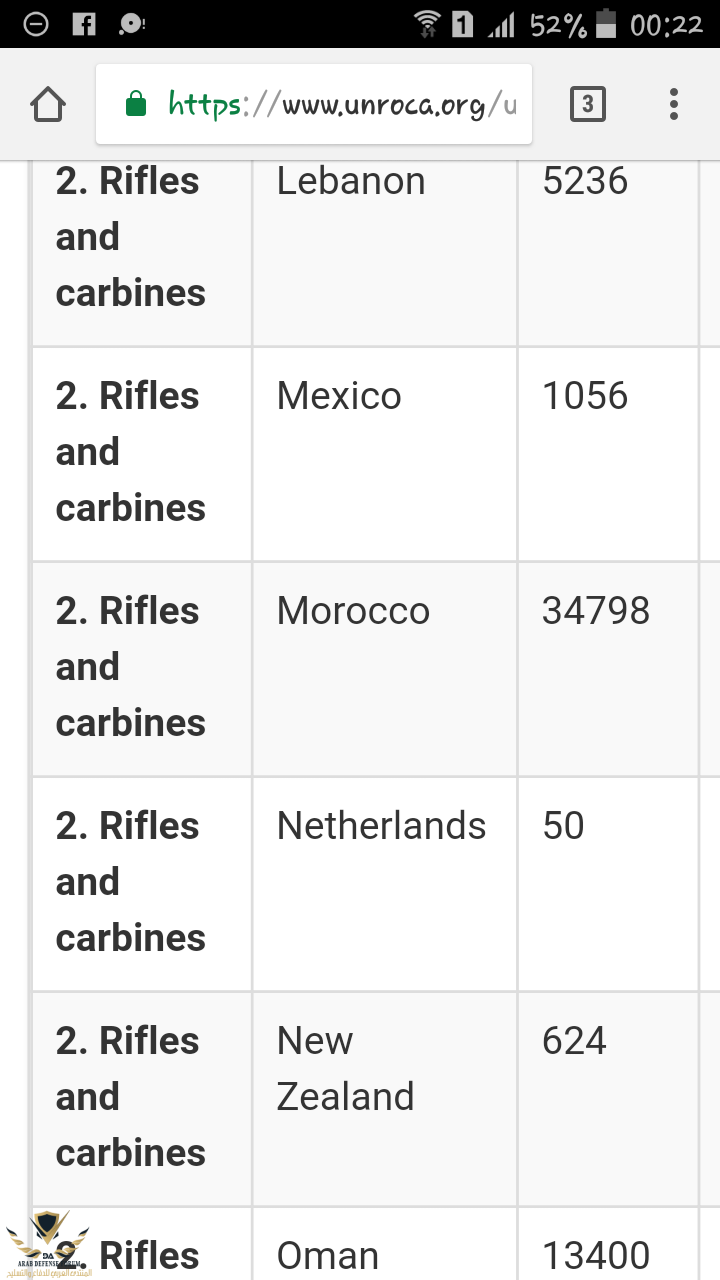The height and width of the screenshot is (1280, 720).
Task: Tap the green secure padlock icon
Action: tap(136, 104)
